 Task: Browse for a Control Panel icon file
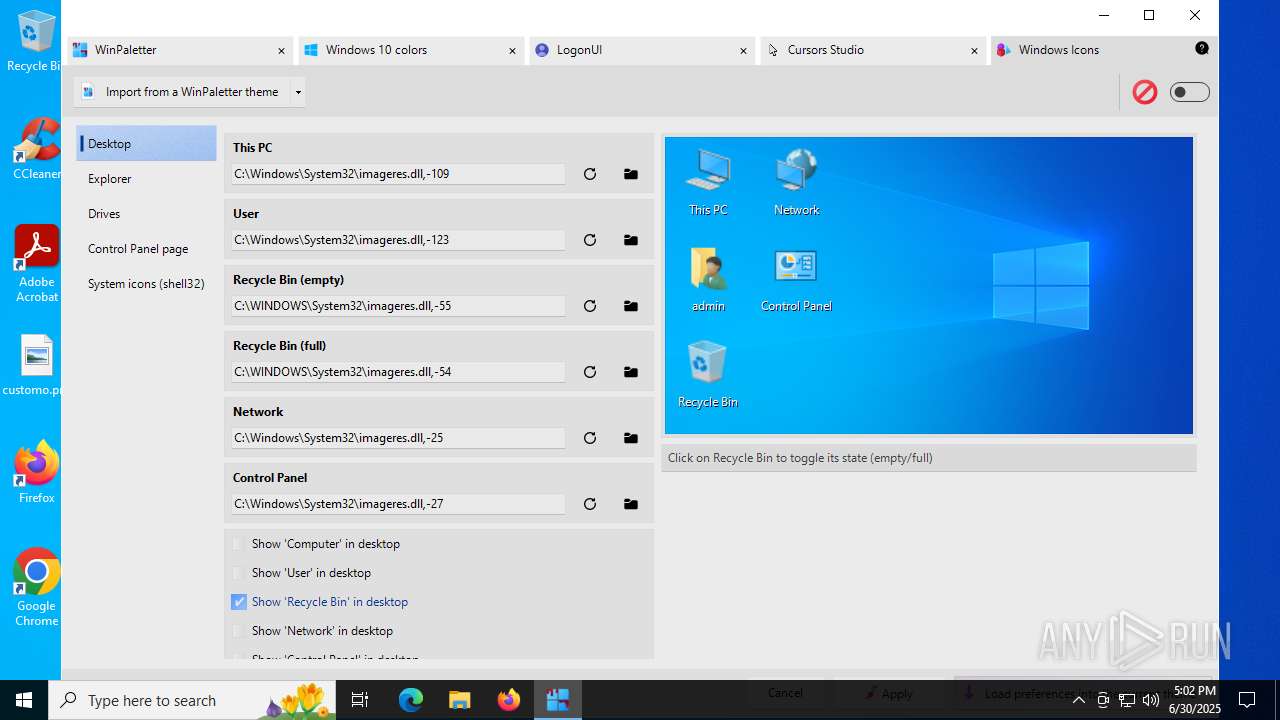(631, 504)
